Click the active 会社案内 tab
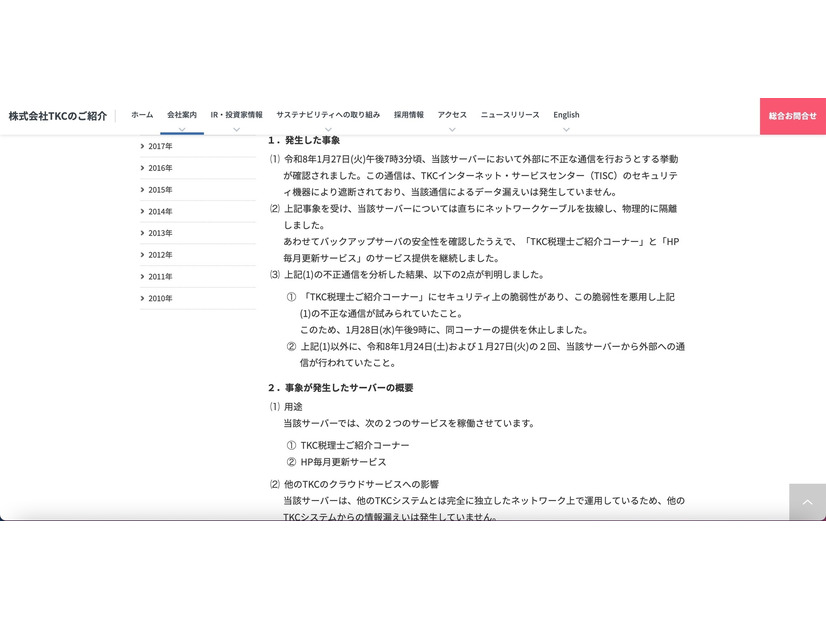The width and height of the screenshot is (826, 620). tap(181, 115)
